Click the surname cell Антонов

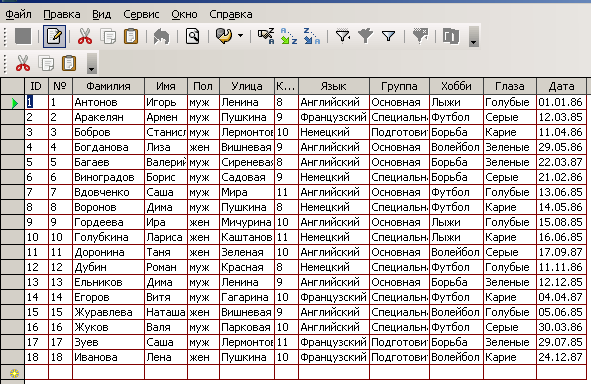108,102
